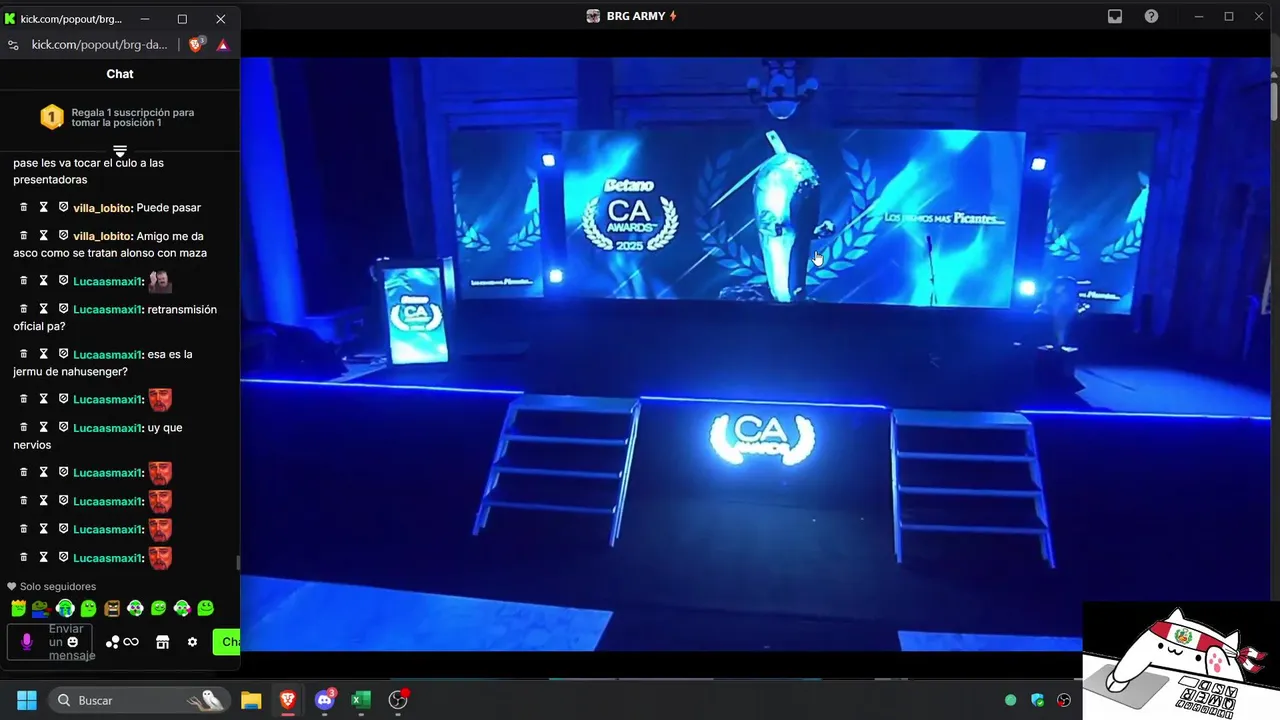Click the green dot system tray icon

pos(1010,700)
